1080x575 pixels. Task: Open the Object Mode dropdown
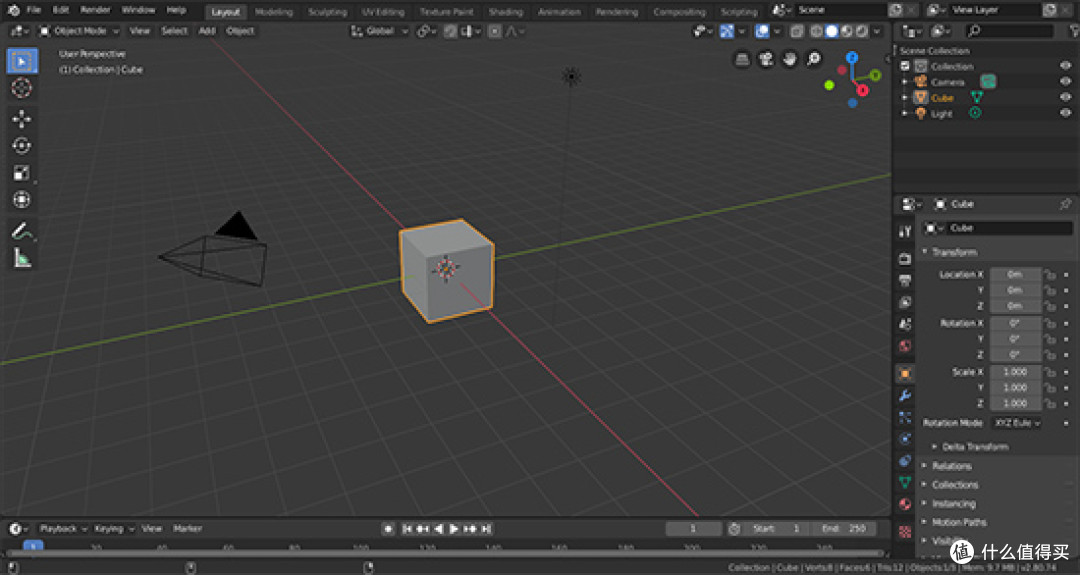79,31
